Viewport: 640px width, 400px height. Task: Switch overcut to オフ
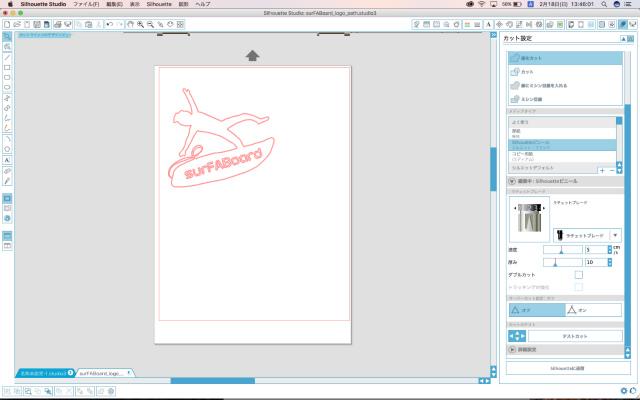[x=537, y=310]
